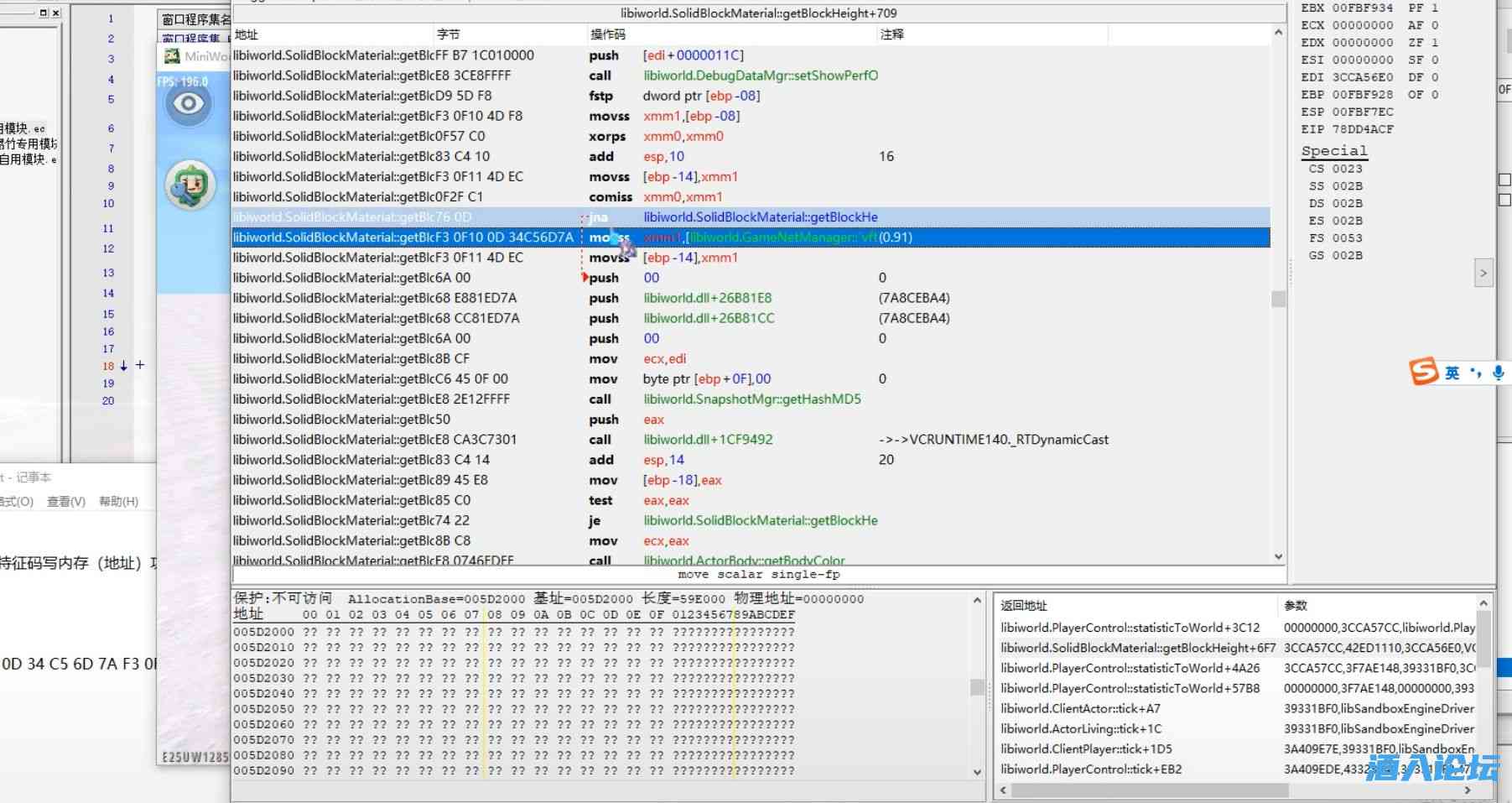Click the eye icon in the MiniWorld window
Screen dimensions: 1512x803
pos(189,104)
